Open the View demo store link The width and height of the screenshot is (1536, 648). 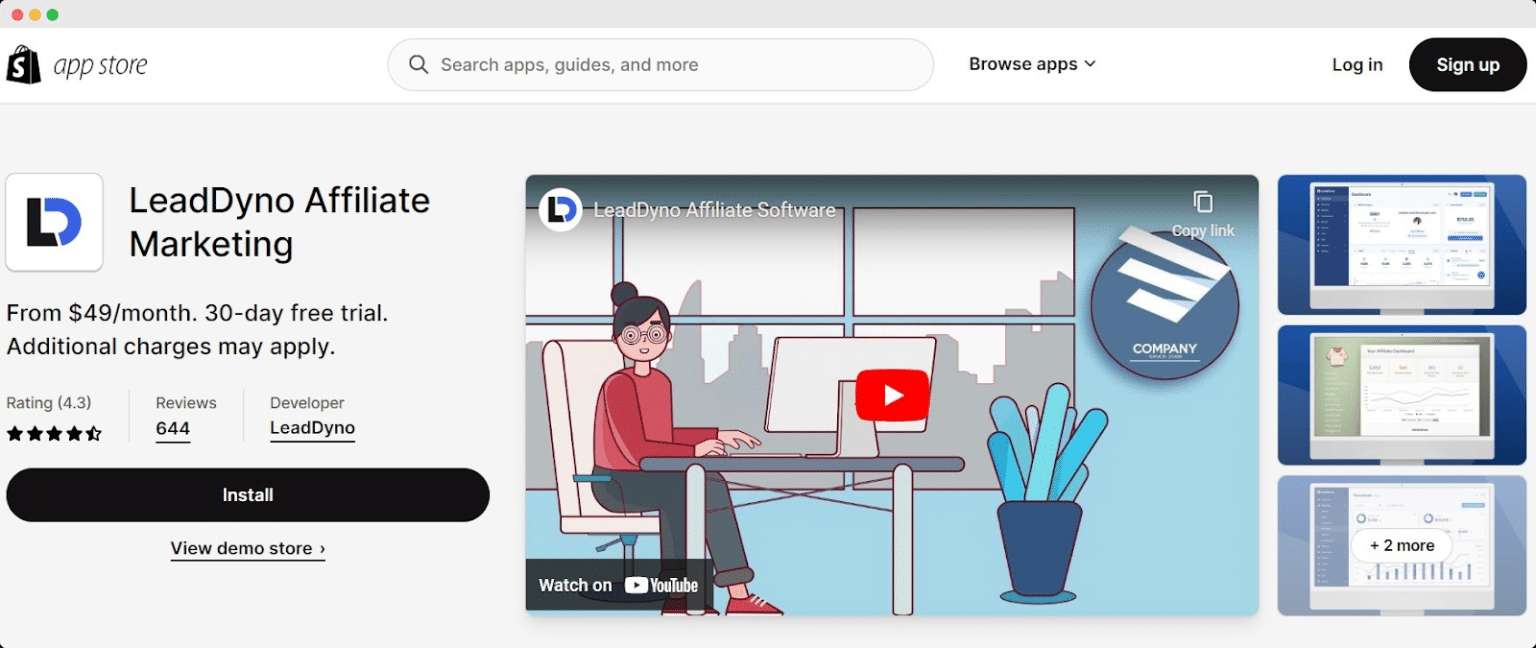point(247,548)
